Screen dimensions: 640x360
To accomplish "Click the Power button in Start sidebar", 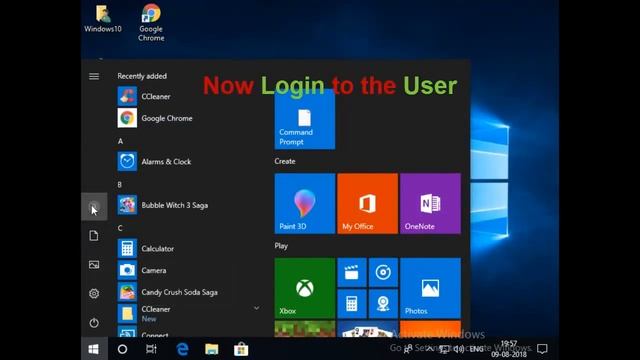I will [94, 322].
